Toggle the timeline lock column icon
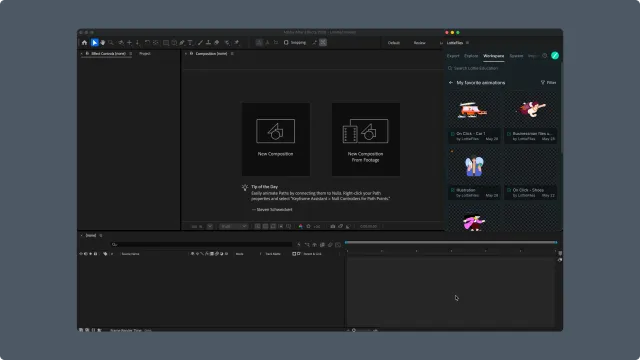The height and width of the screenshot is (360, 640). pos(96,254)
